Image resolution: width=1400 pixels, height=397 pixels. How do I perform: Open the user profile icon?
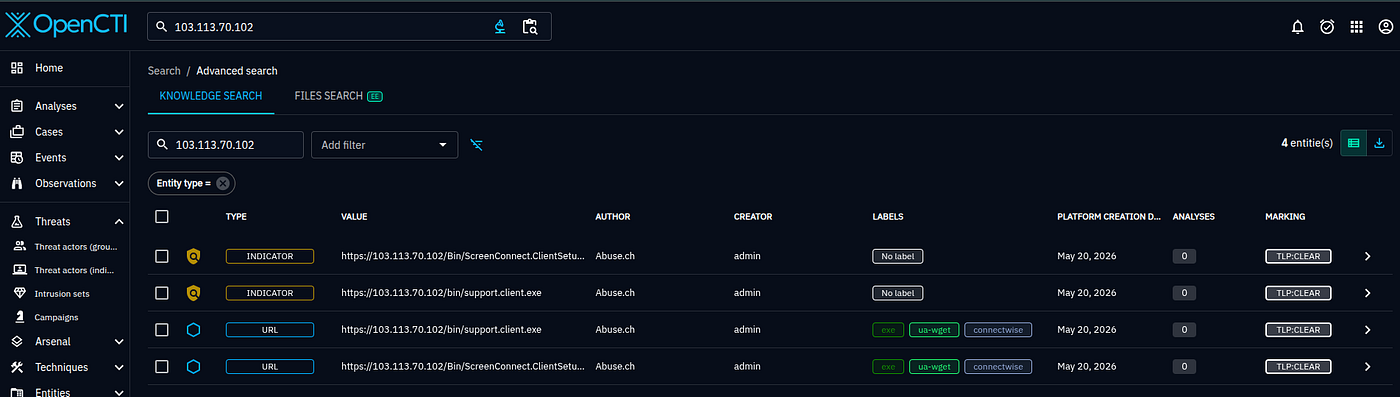[1385, 27]
